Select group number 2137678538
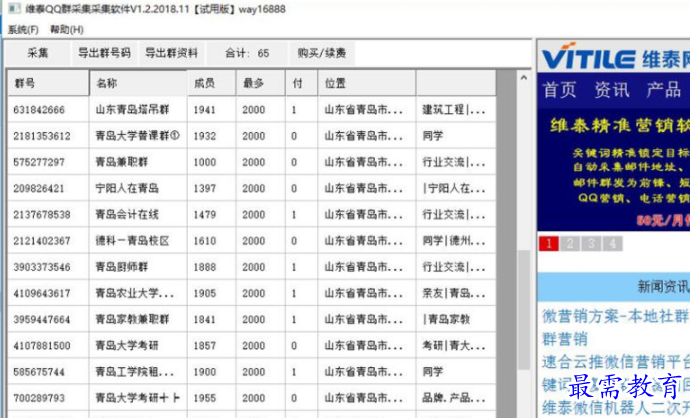This screenshot has height=418, width=690. pyautogui.click(x=42, y=214)
